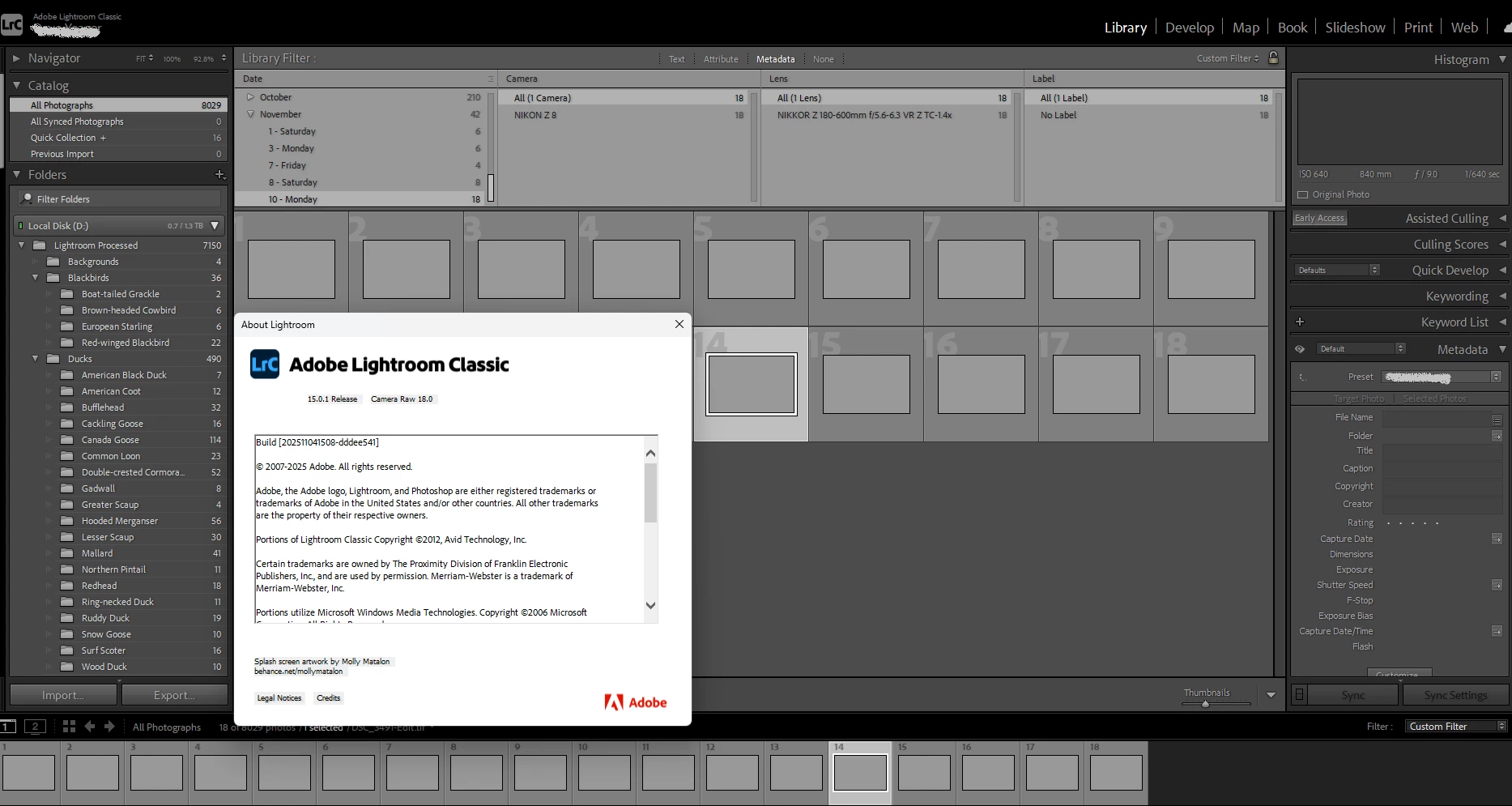1512x806 pixels.
Task: Click the filter lock icon beside Custom Filter
Action: pos(1273,58)
